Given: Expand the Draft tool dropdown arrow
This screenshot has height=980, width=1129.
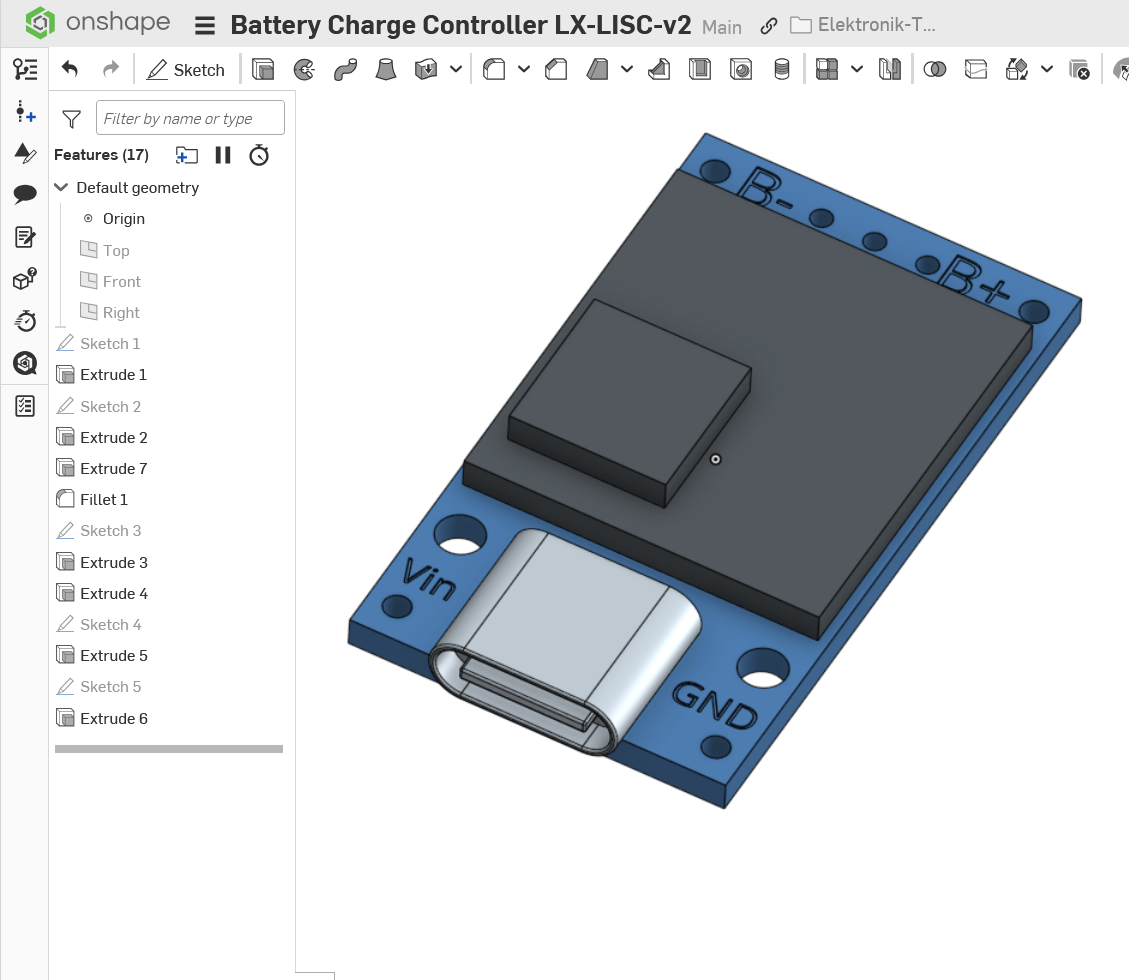Looking at the screenshot, I should click(627, 70).
